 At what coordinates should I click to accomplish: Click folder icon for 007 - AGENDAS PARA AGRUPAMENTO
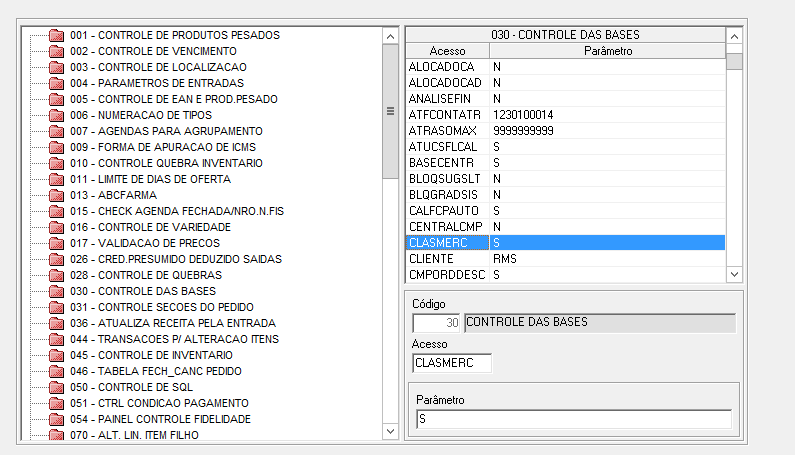56,131
